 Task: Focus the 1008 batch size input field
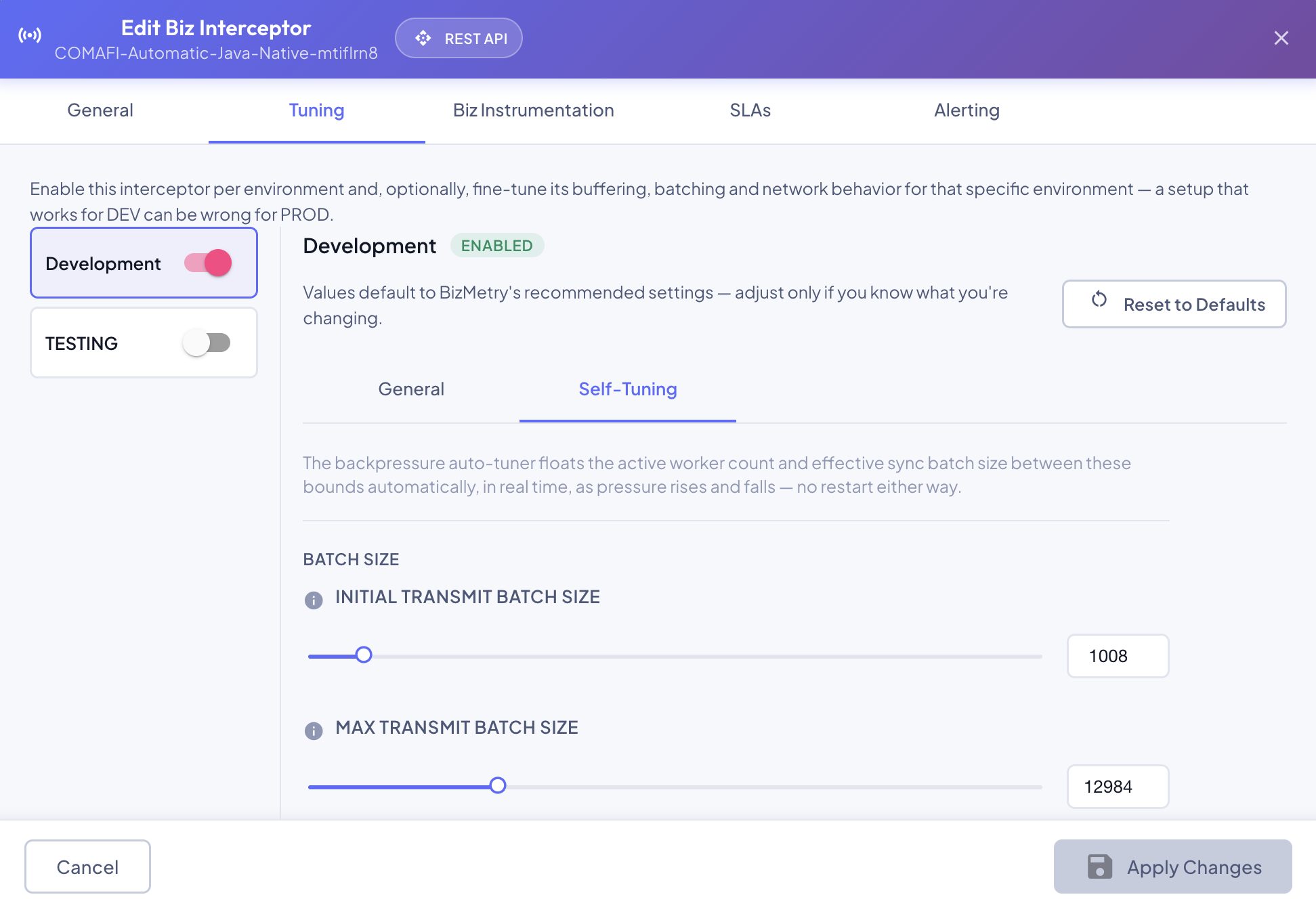coord(1118,656)
